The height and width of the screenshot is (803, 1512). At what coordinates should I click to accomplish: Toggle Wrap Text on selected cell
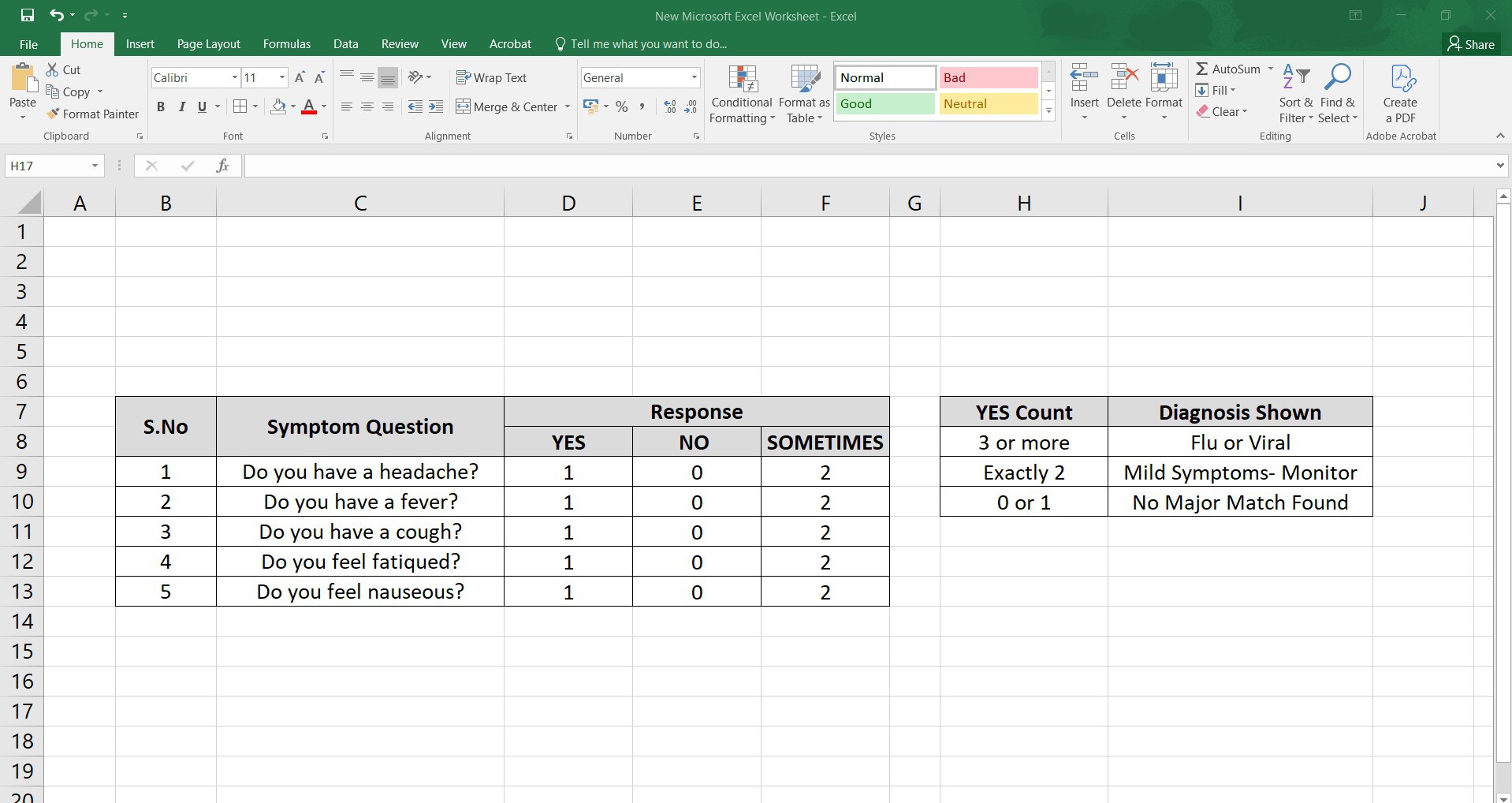491,77
